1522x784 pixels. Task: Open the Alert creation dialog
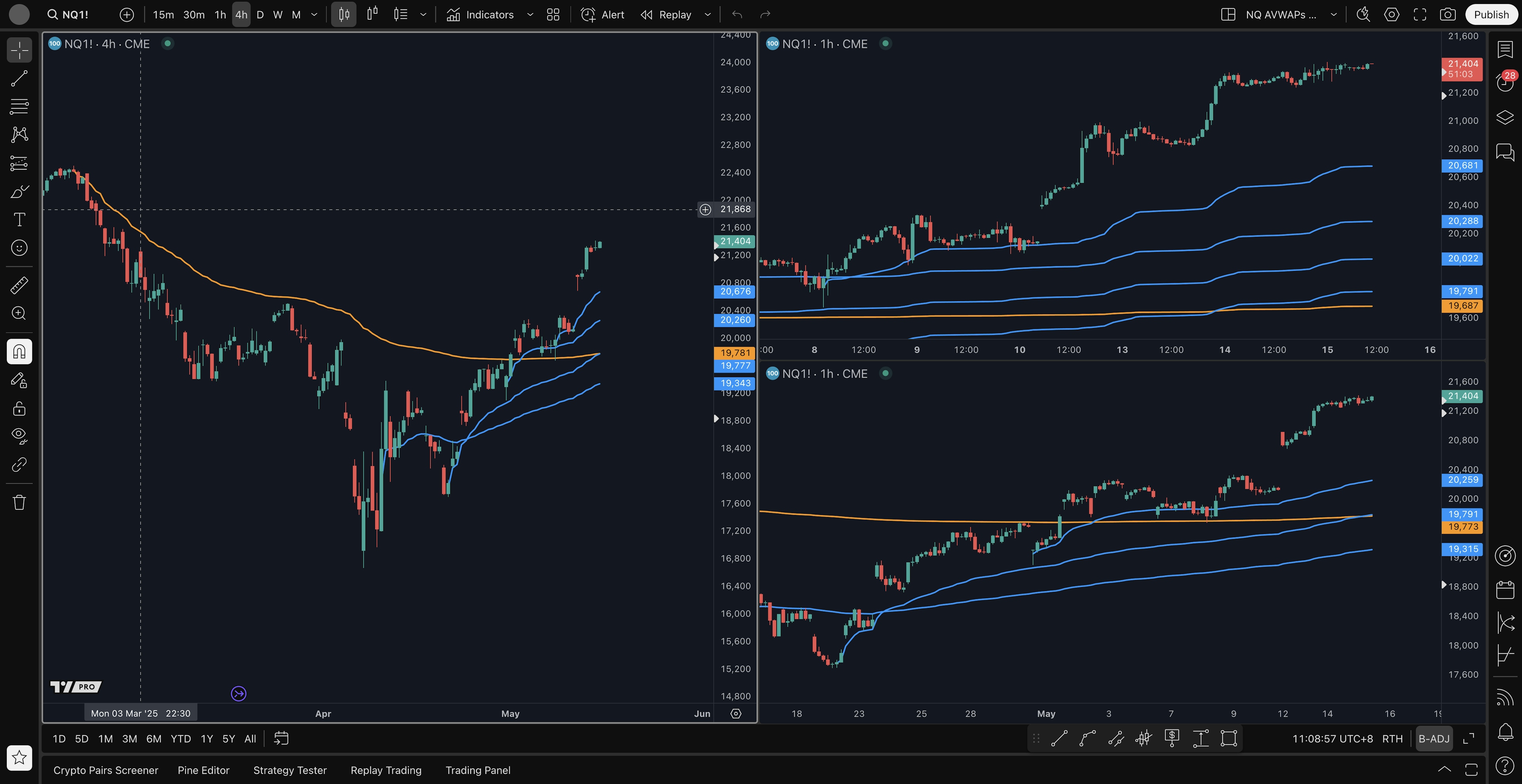pos(602,15)
